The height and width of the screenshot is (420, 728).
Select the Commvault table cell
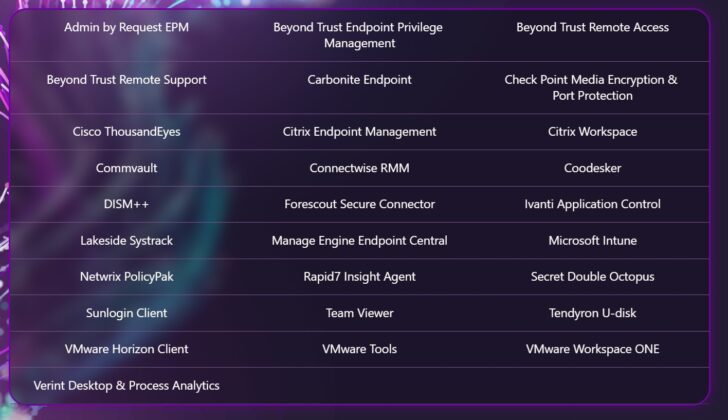(126, 168)
